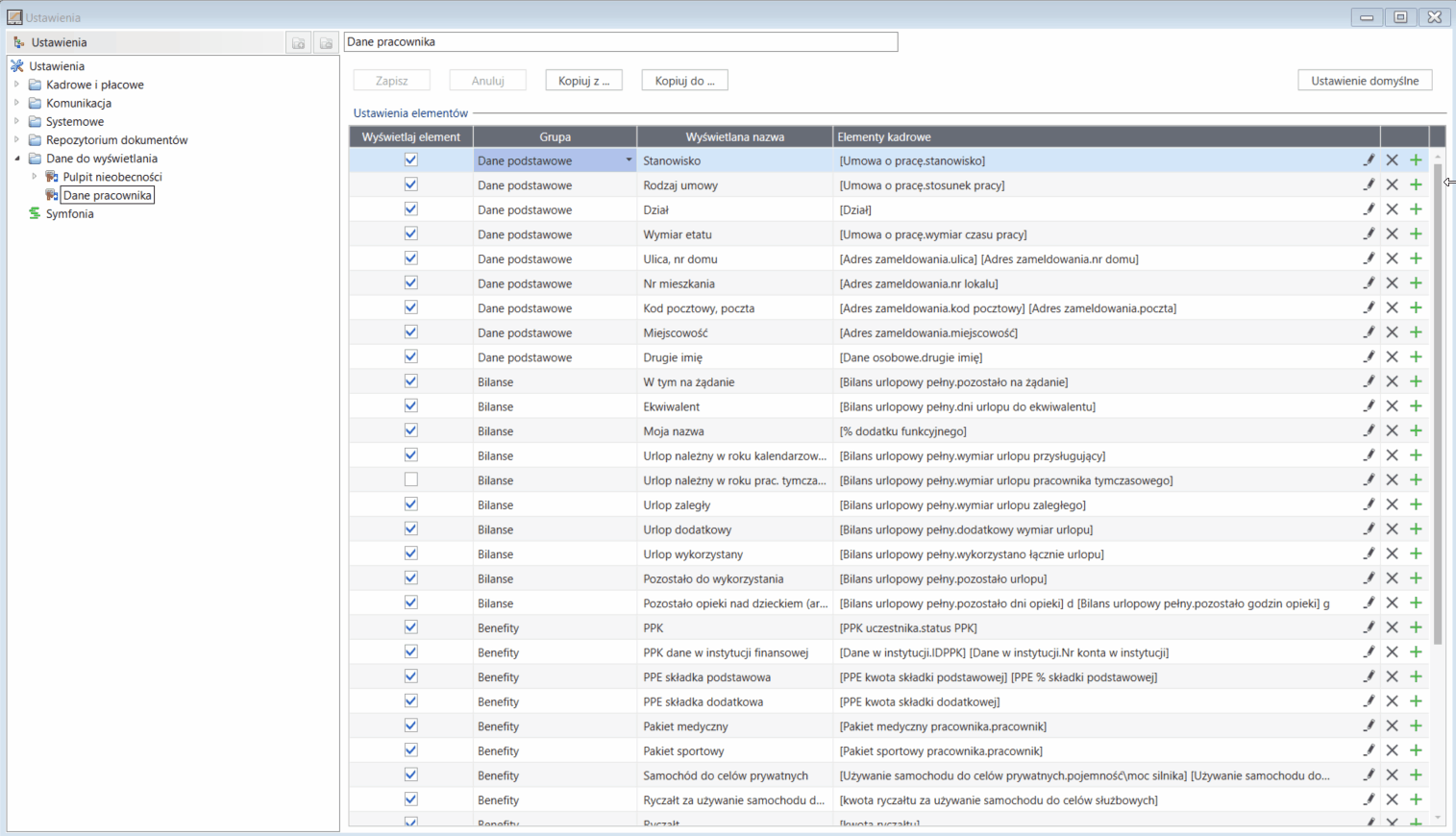This screenshot has height=836, width=1456.
Task: Expand the Repozytorium dokumentów node
Action: [16, 139]
